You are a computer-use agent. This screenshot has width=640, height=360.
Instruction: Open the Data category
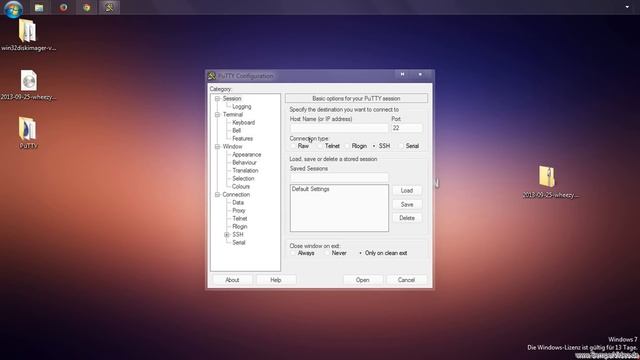(x=238, y=202)
